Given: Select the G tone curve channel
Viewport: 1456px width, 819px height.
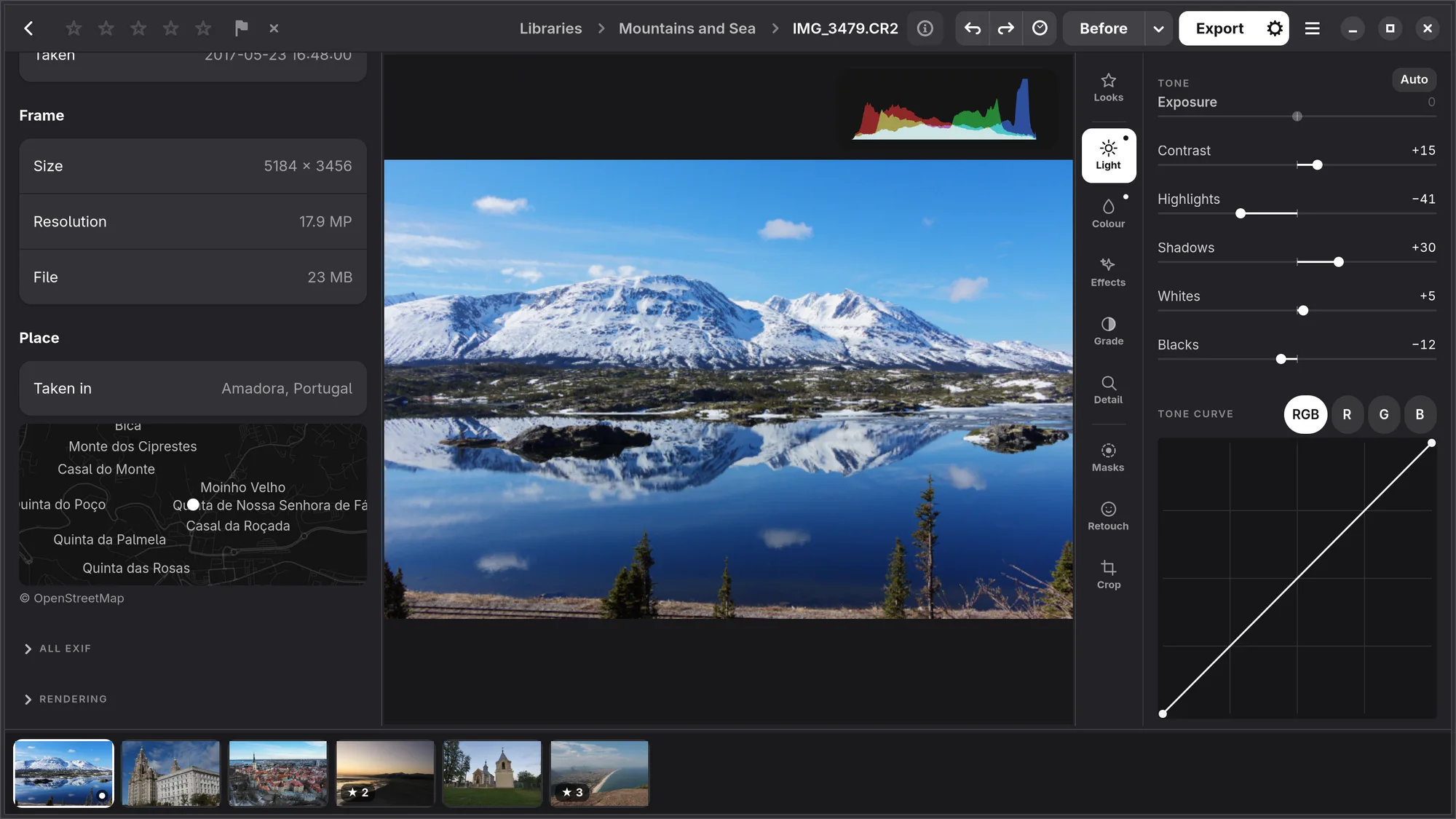Looking at the screenshot, I should coord(1384,414).
